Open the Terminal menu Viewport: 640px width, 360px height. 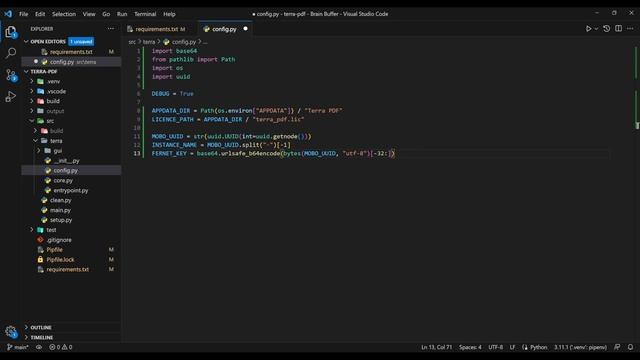(145, 14)
